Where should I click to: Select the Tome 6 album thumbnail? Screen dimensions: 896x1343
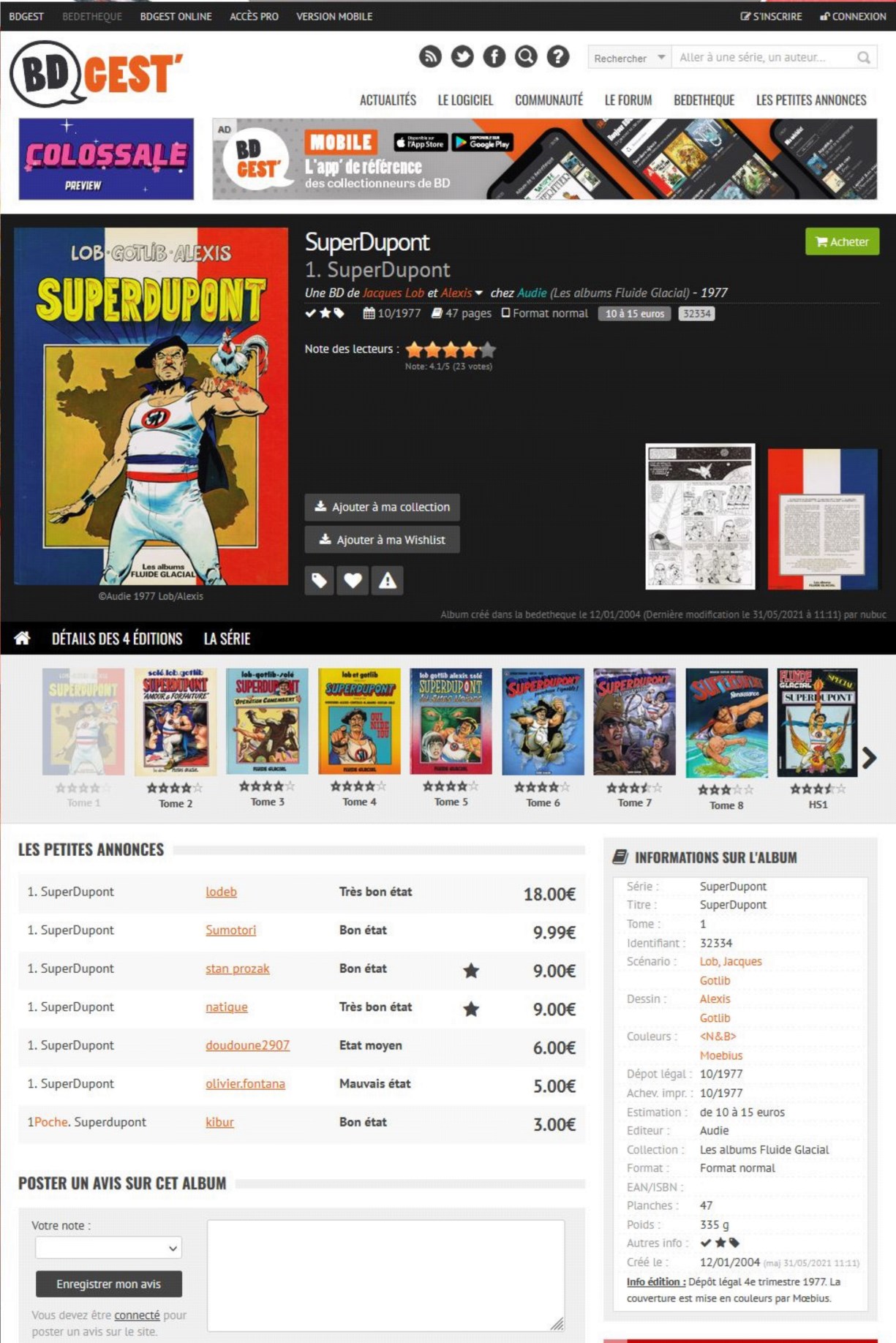[543, 722]
